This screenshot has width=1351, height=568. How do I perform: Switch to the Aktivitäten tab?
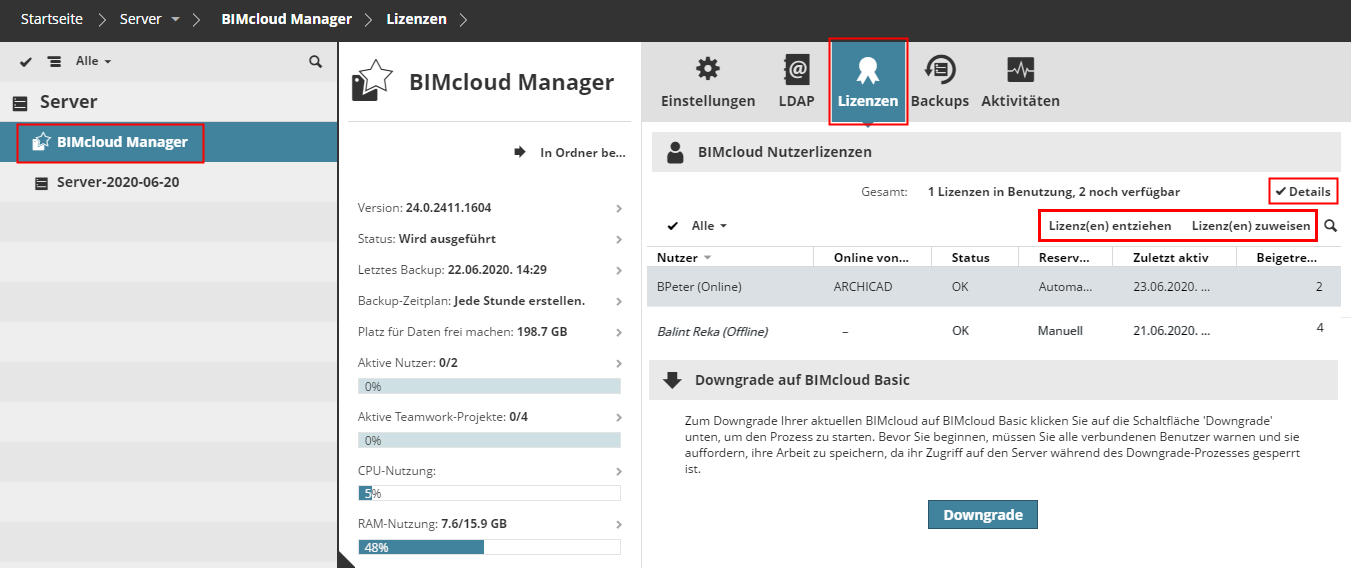click(x=1020, y=82)
